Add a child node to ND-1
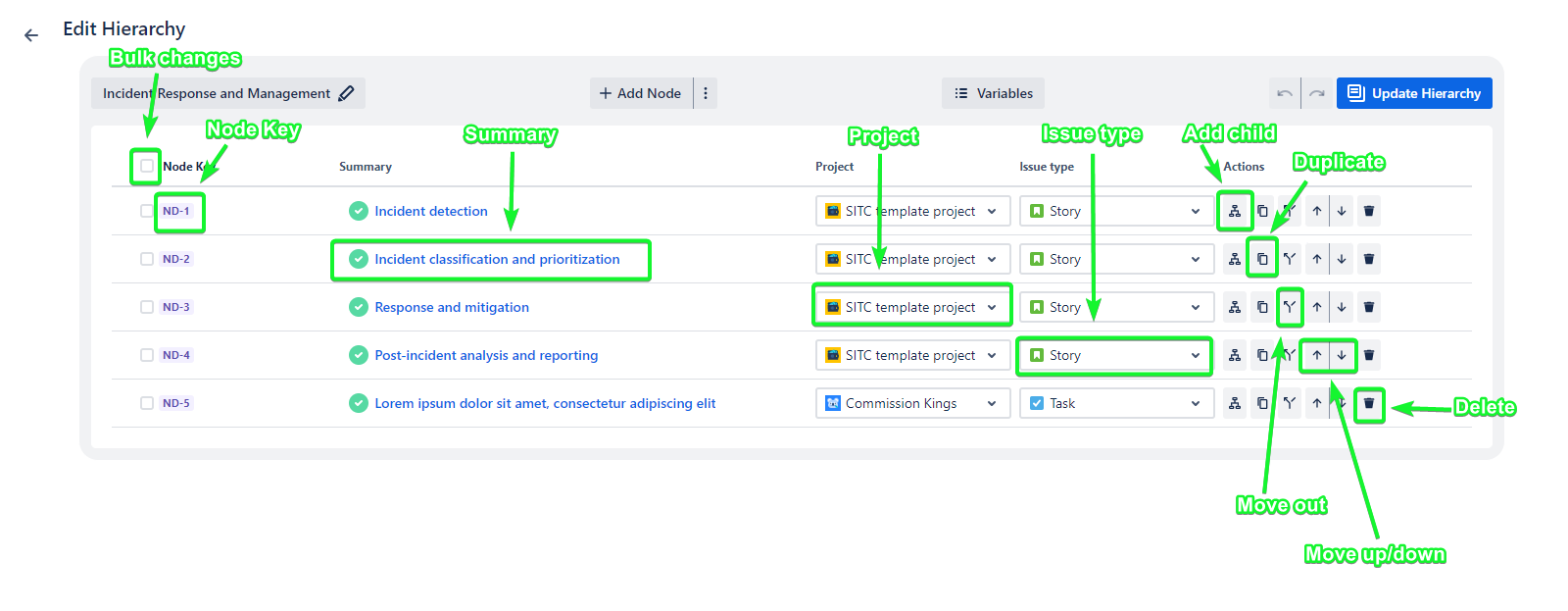 click(1235, 211)
